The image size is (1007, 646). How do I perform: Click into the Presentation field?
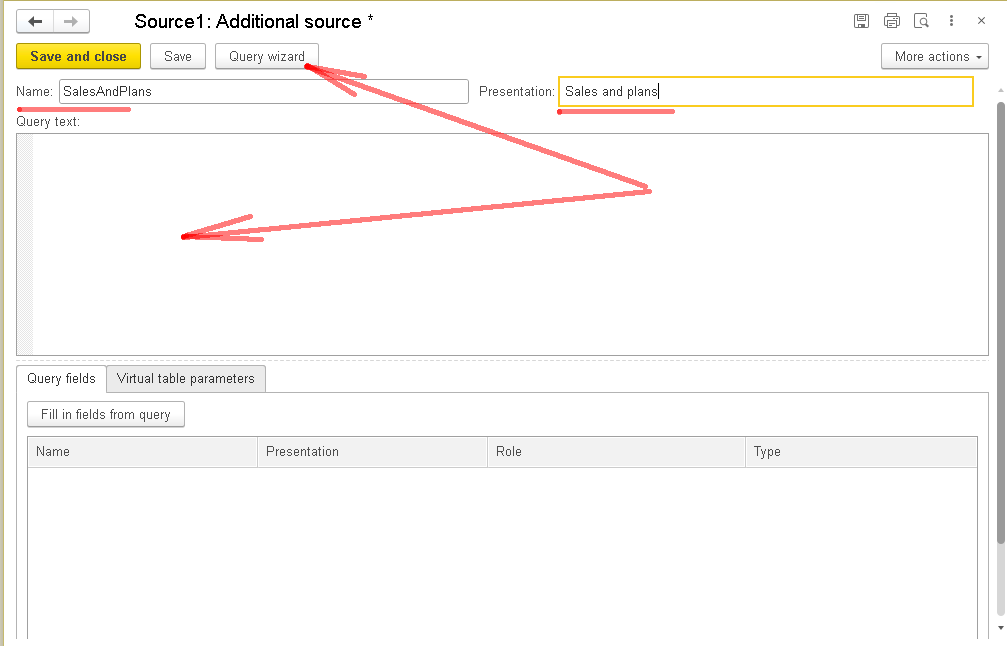click(x=765, y=92)
